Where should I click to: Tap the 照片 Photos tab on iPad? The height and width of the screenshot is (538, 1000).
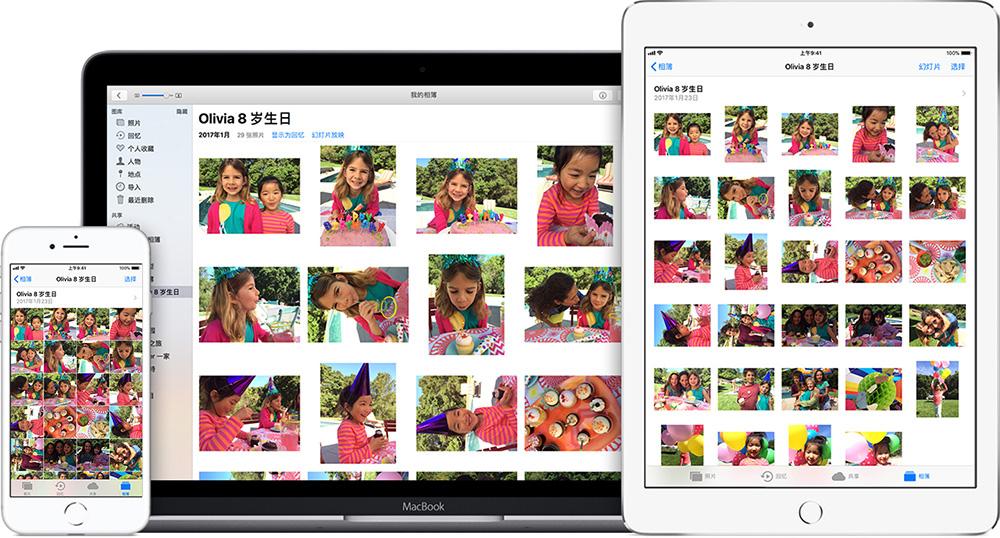[x=703, y=476]
